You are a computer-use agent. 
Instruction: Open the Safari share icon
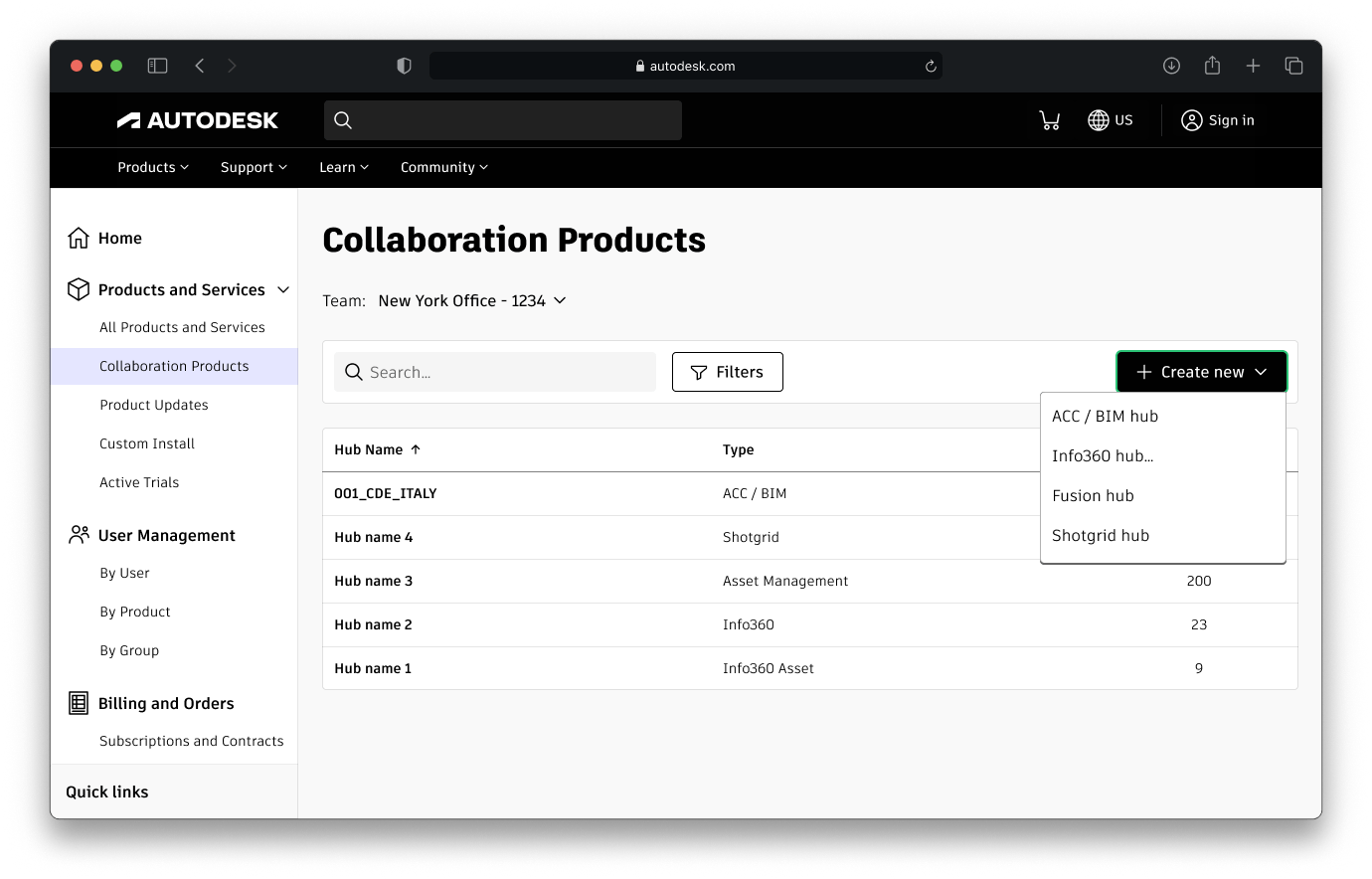(x=1212, y=66)
